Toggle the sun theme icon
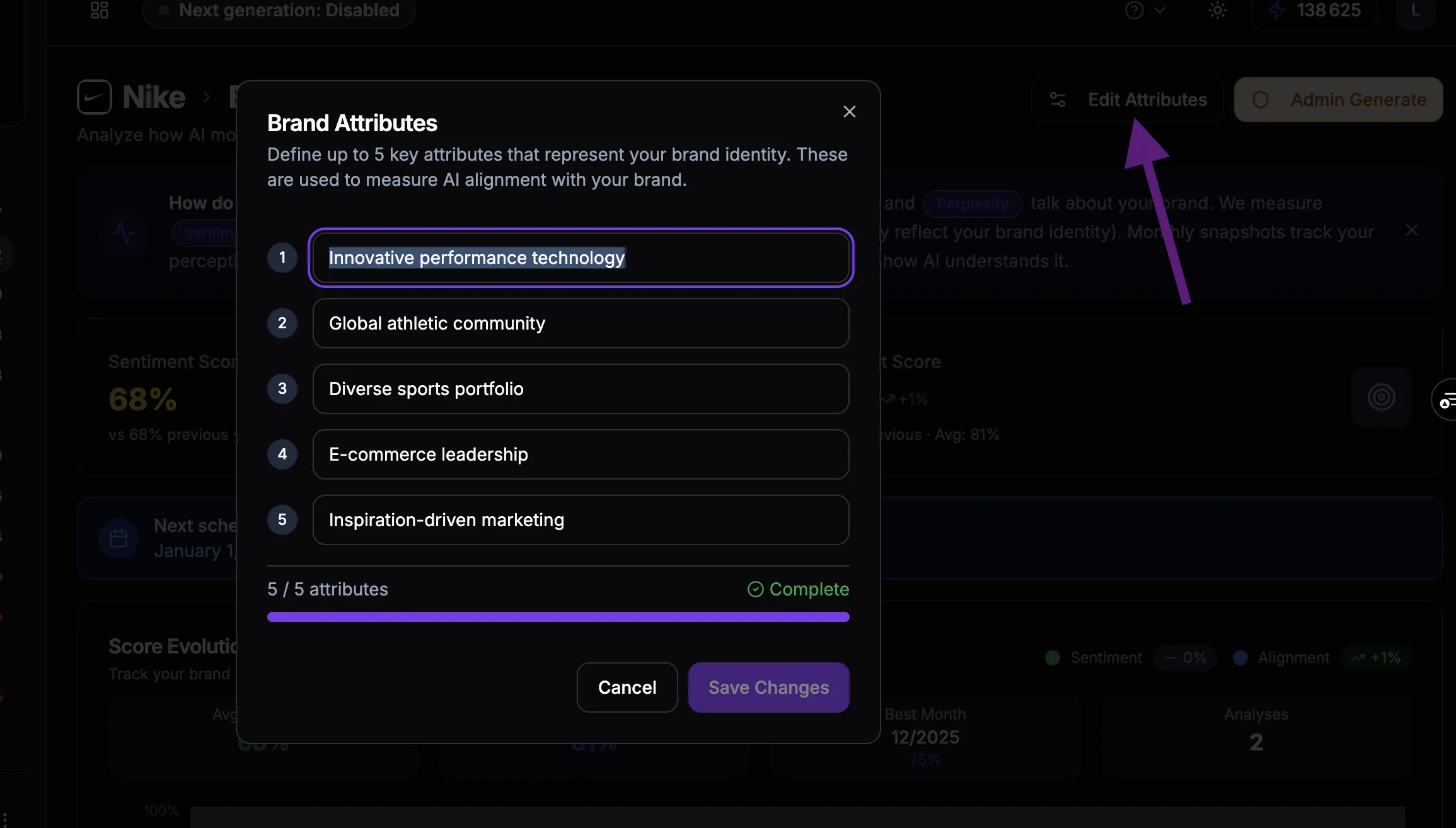Screen dimensions: 1456x828 click(x=1217, y=11)
